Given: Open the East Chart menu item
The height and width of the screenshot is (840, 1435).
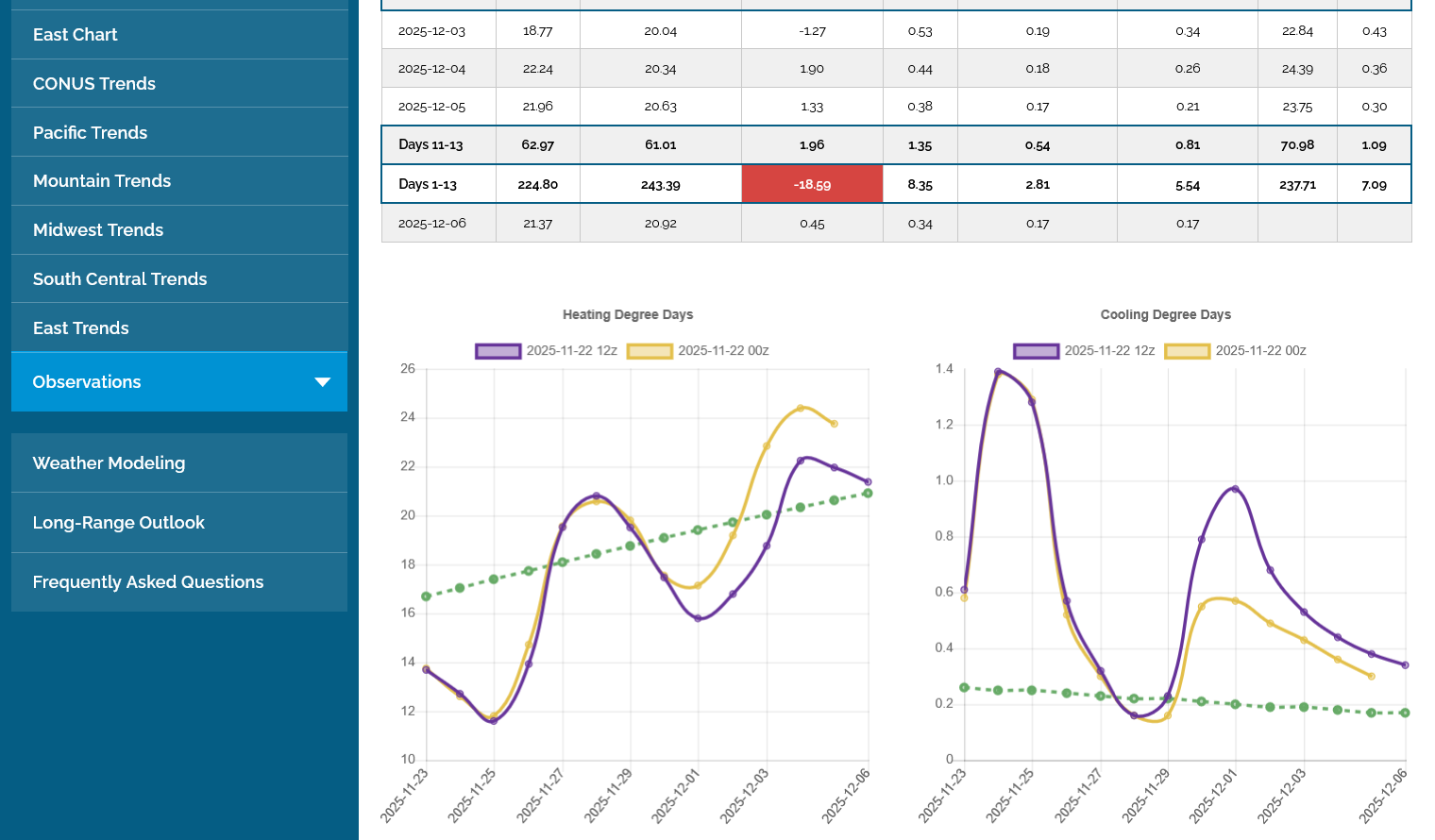Looking at the screenshot, I should tap(75, 35).
